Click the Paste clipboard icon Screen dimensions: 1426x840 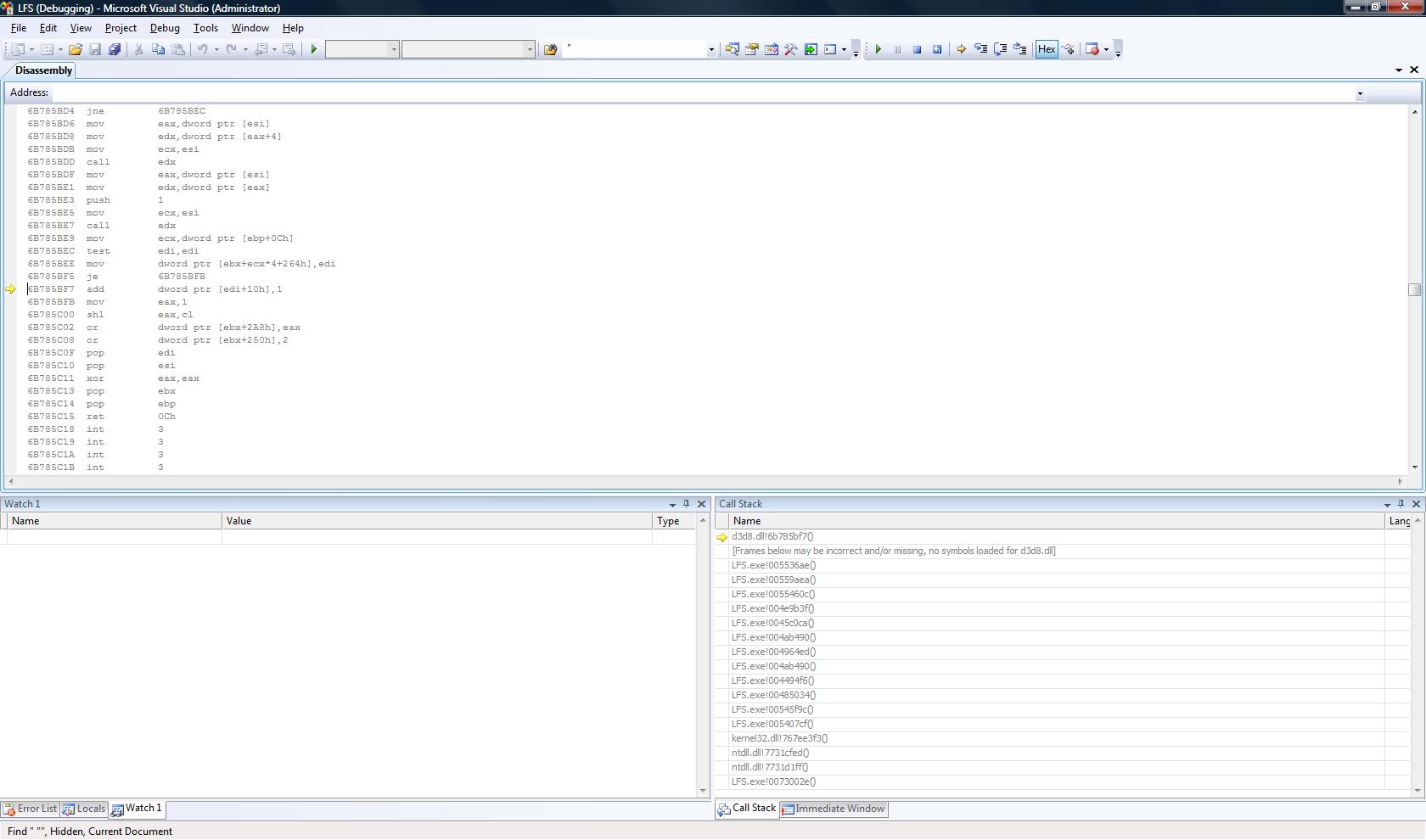178,49
